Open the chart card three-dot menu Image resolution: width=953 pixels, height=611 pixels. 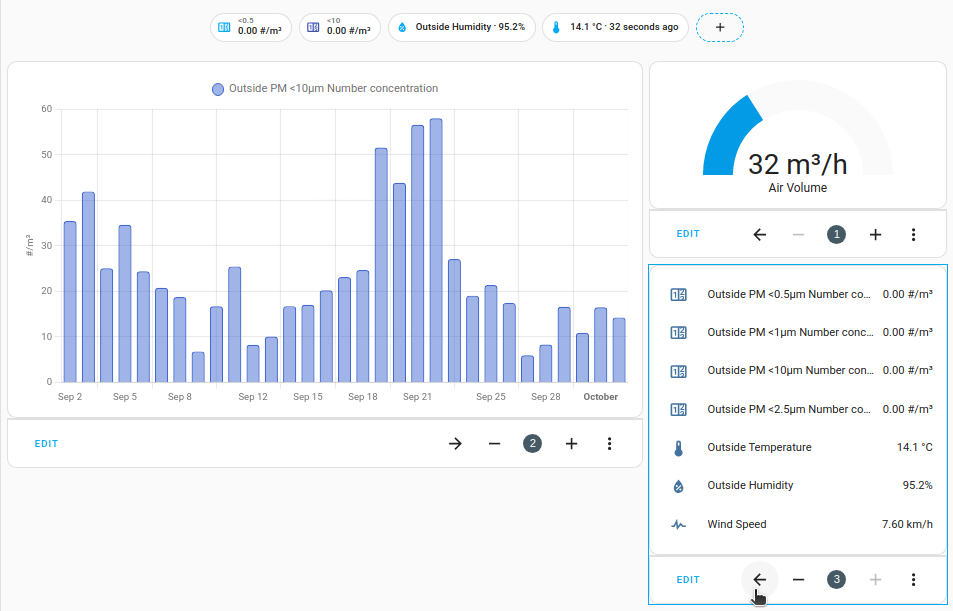[x=609, y=444]
